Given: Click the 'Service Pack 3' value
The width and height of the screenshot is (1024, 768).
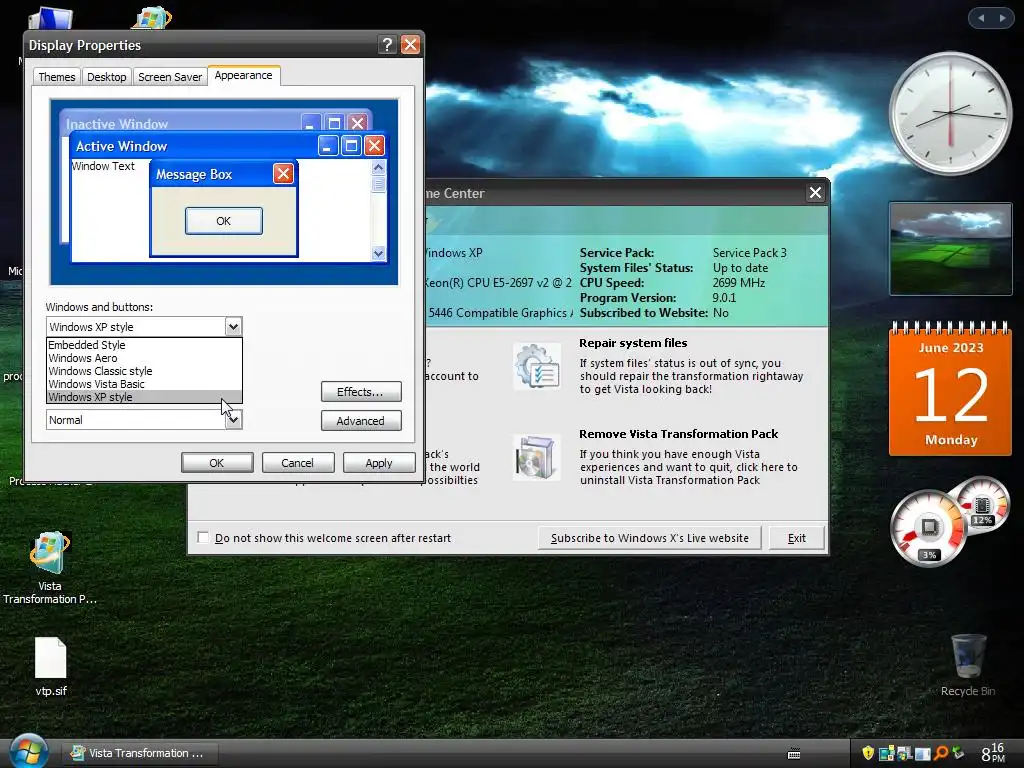Looking at the screenshot, I should pyautogui.click(x=750, y=253).
